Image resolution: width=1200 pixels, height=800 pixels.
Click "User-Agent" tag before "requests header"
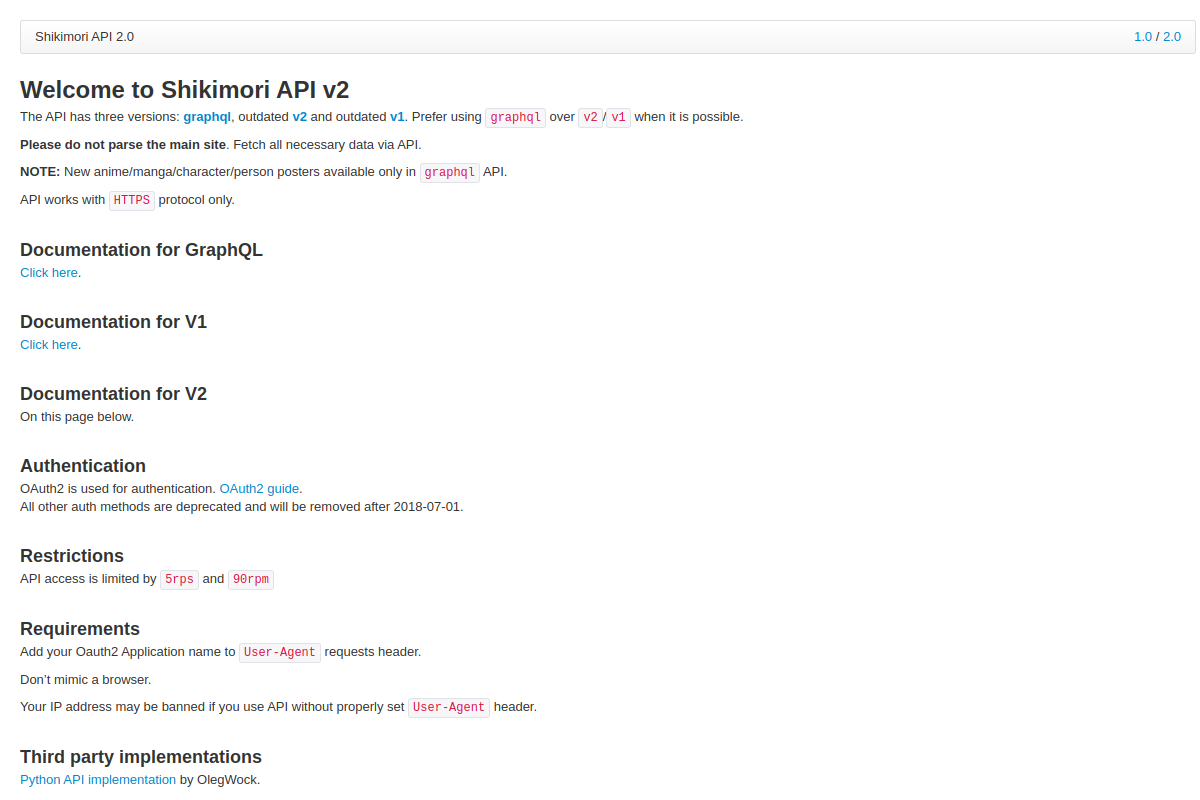coord(280,653)
